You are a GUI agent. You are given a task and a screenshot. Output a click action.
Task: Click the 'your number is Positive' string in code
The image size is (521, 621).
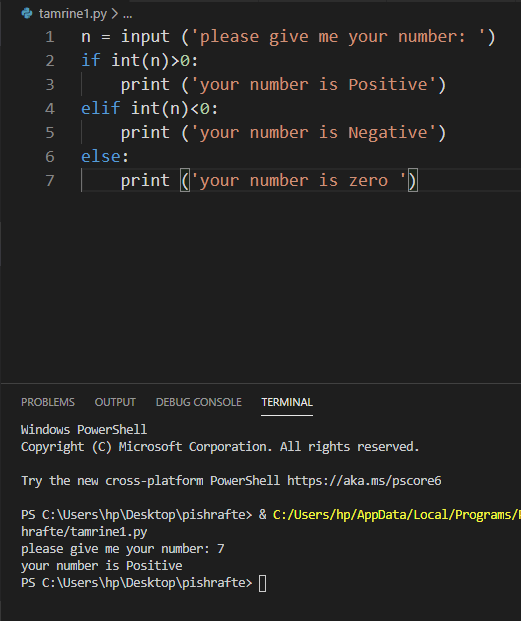pos(314,85)
